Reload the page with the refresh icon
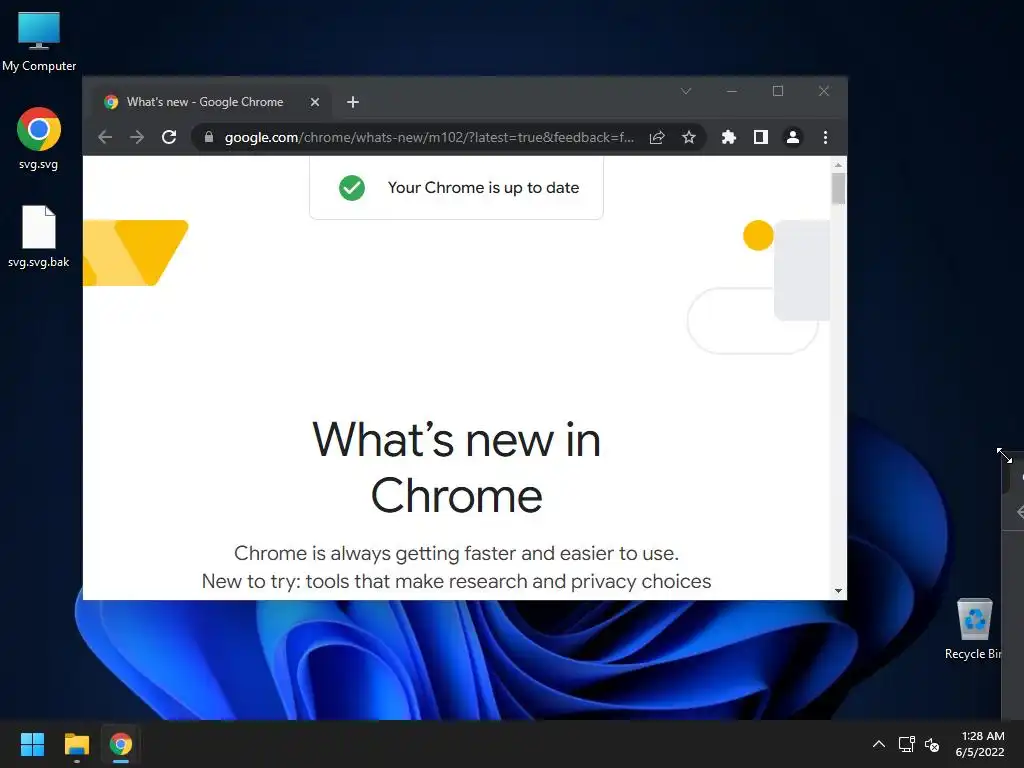This screenshot has height=768, width=1024. pyautogui.click(x=169, y=137)
